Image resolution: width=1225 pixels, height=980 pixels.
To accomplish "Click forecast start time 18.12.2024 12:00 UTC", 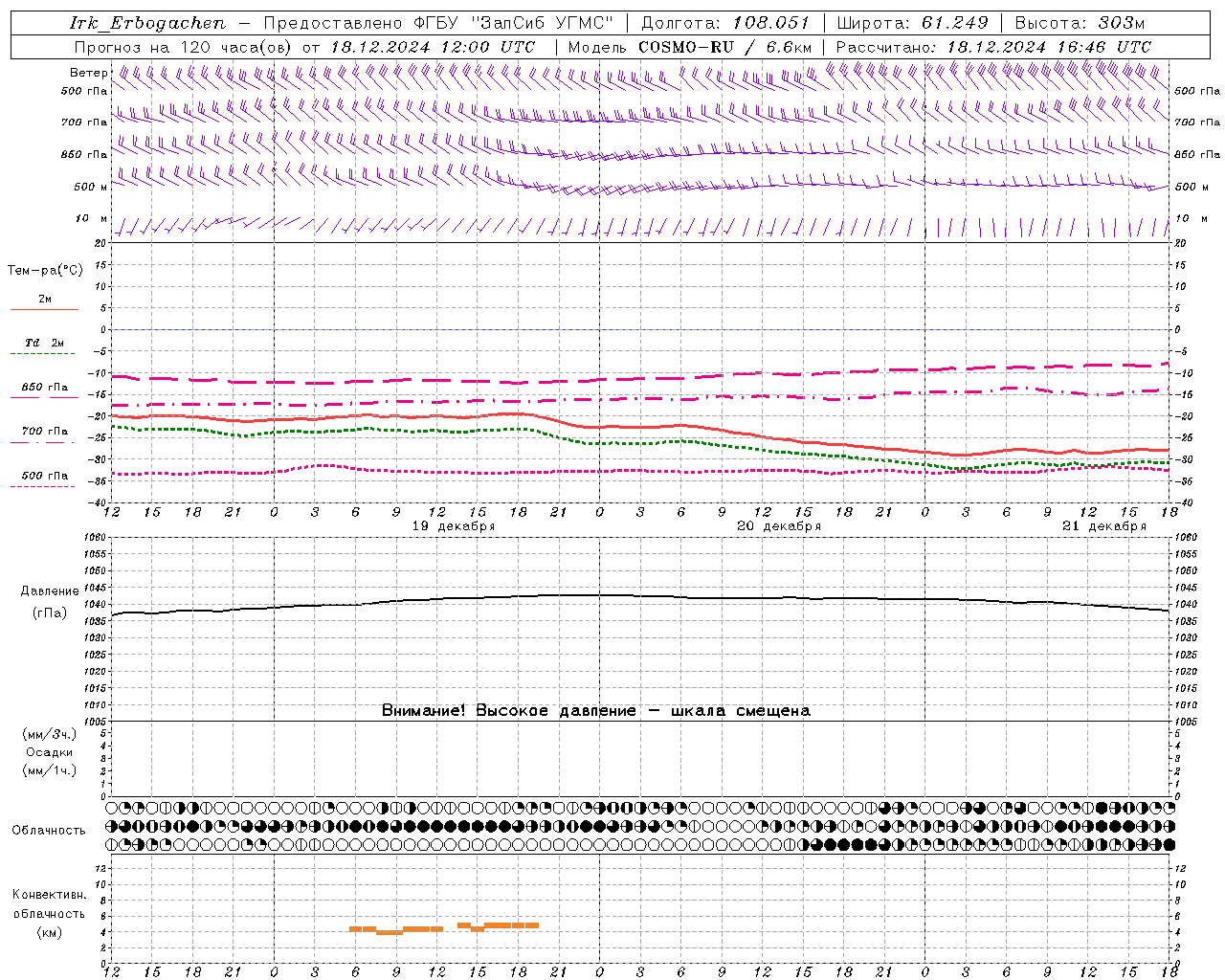I will point(433,47).
